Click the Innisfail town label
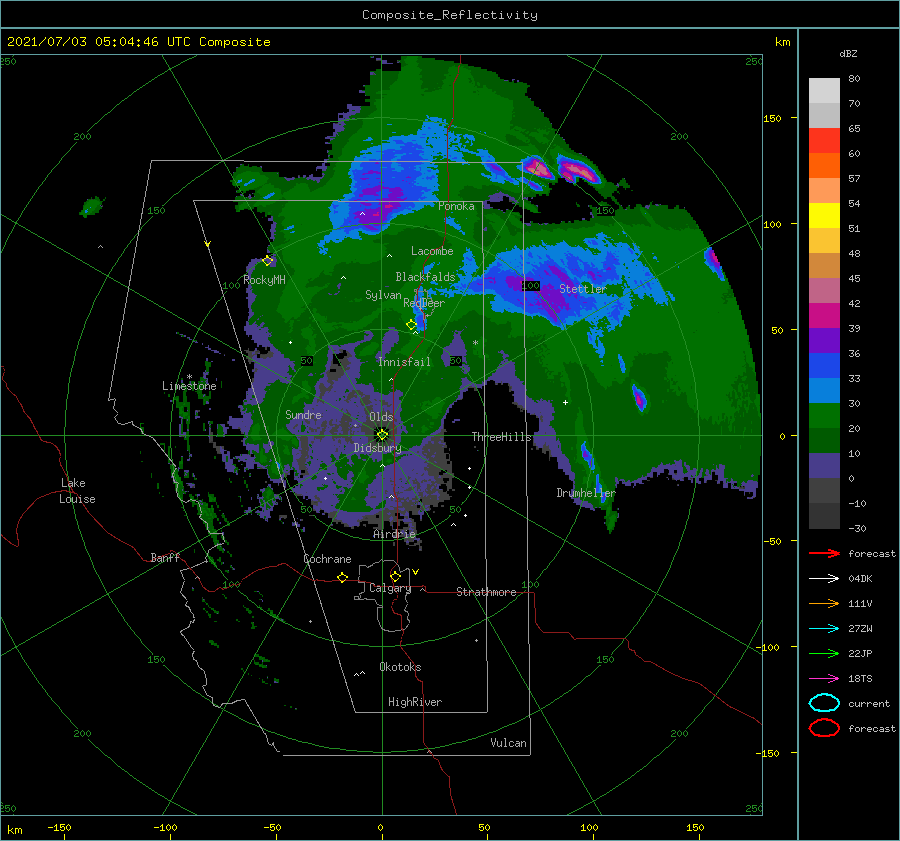900x841 pixels. (404, 362)
